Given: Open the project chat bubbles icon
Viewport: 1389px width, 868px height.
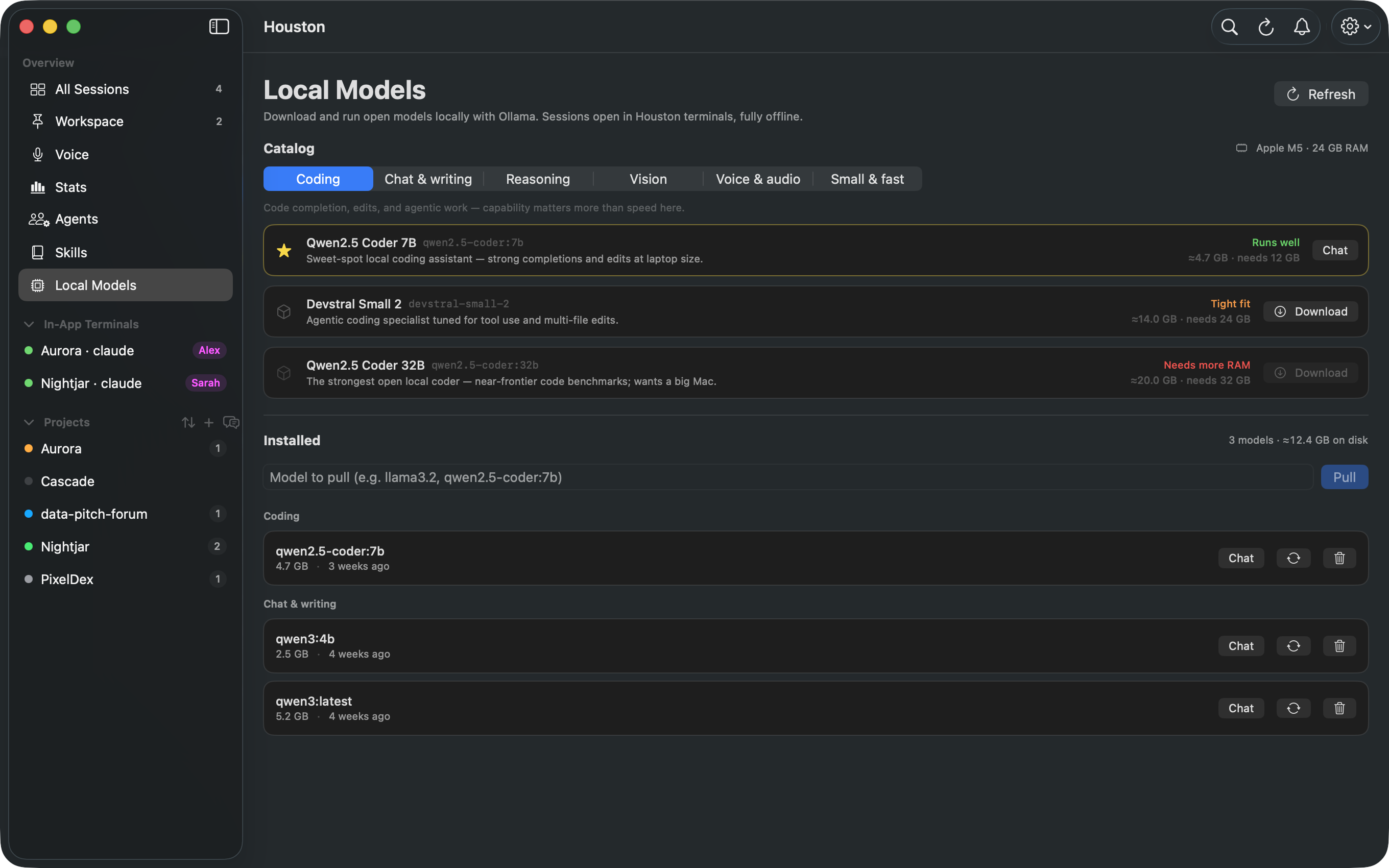Looking at the screenshot, I should [231, 423].
